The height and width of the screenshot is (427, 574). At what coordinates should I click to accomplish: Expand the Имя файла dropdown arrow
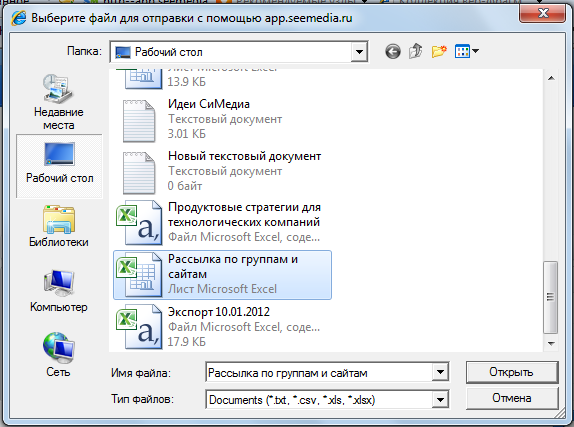[x=440, y=373]
